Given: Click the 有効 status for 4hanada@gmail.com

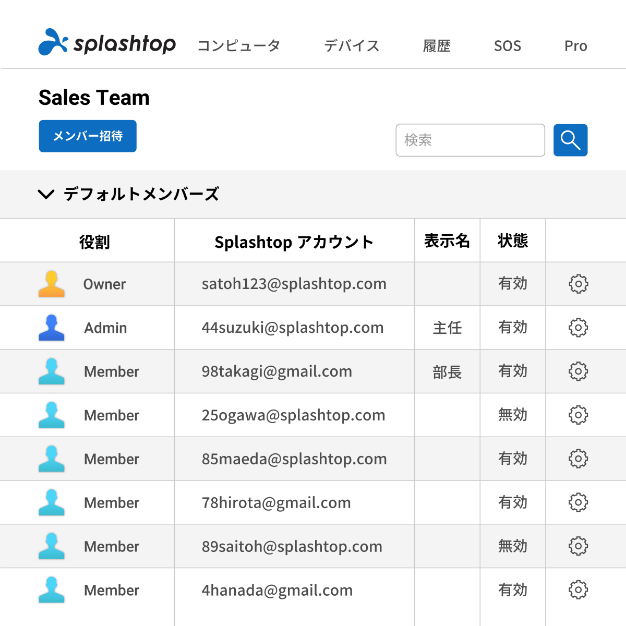Looking at the screenshot, I should (x=513, y=590).
